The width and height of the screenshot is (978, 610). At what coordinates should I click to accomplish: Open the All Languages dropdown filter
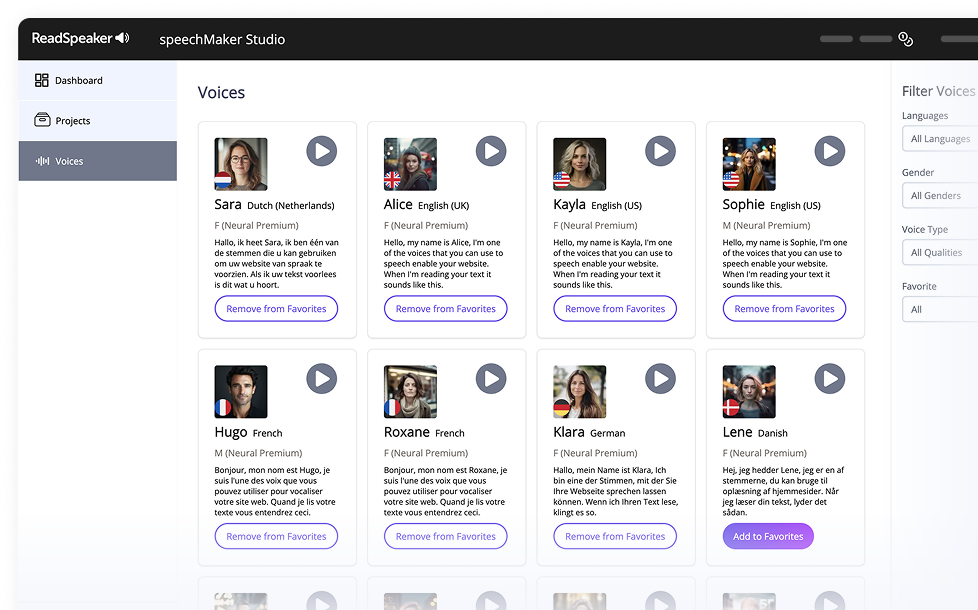pos(940,139)
